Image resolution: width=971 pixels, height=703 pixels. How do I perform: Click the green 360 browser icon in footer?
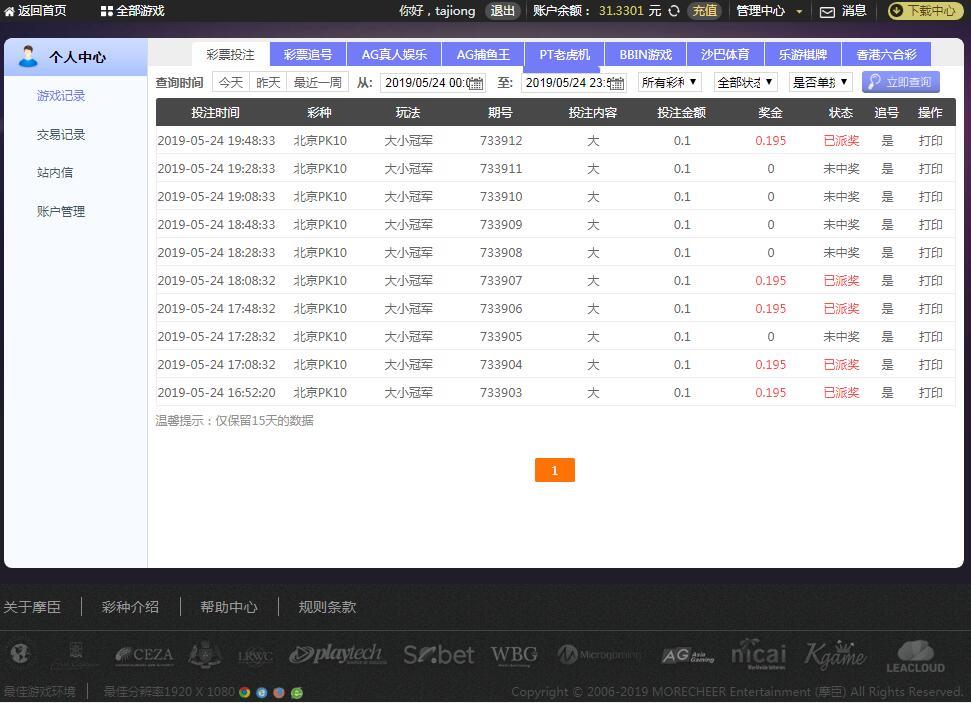click(x=297, y=692)
